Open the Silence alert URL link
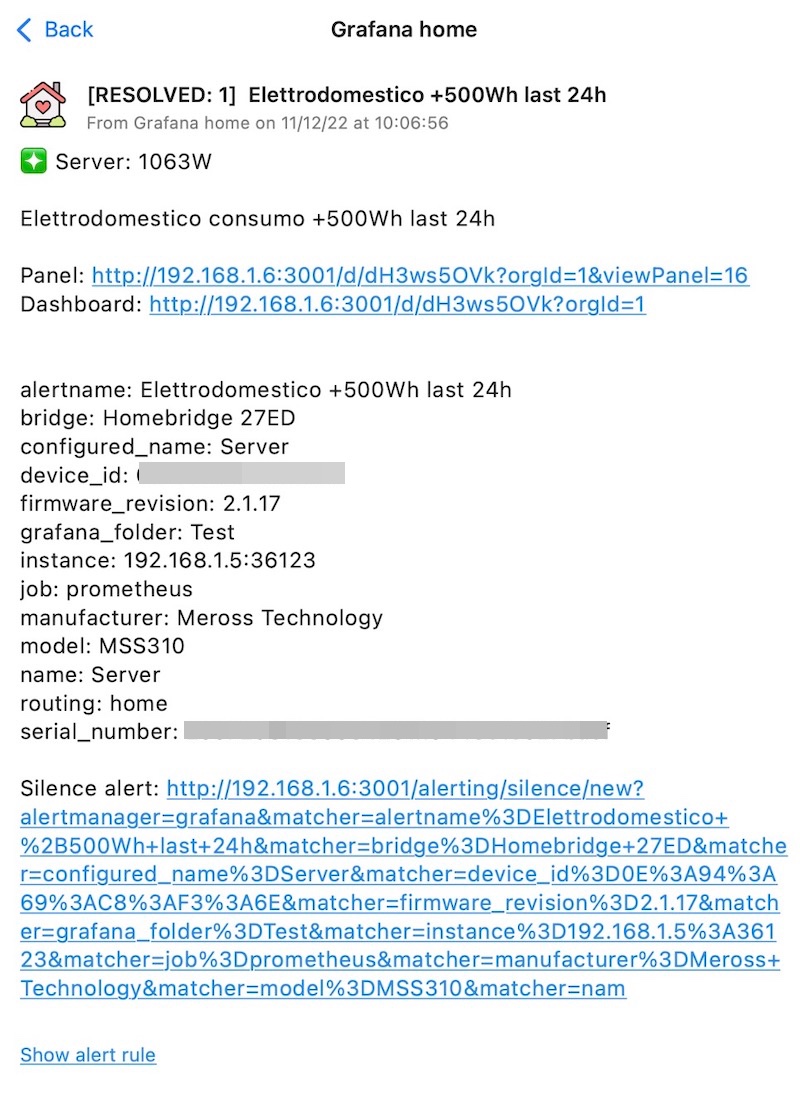 (x=403, y=888)
